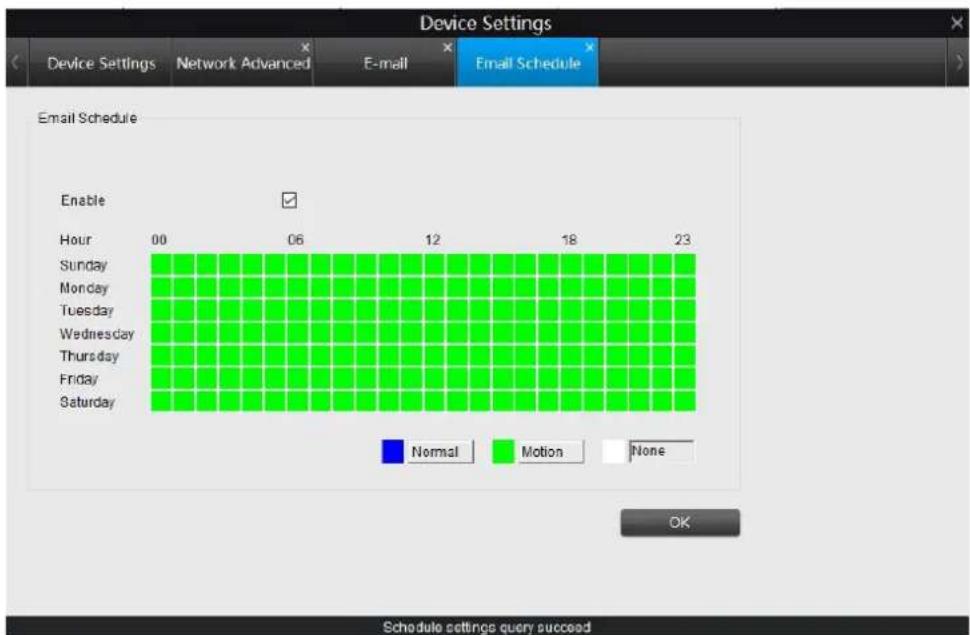Choose the Motion schedule type button
Image resolution: width=970 pixels, height=635 pixels.
[x=549, y=452]
